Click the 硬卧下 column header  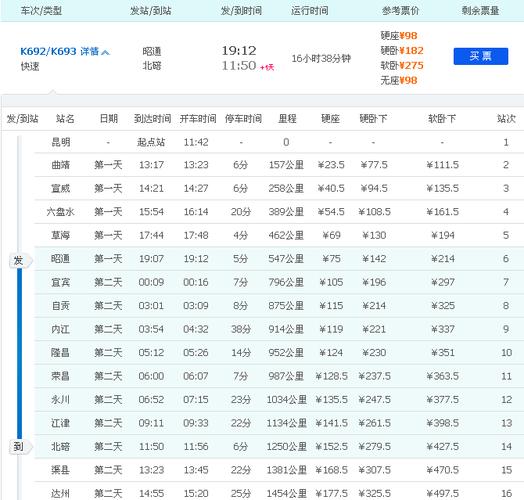click(x=373, y=119)
